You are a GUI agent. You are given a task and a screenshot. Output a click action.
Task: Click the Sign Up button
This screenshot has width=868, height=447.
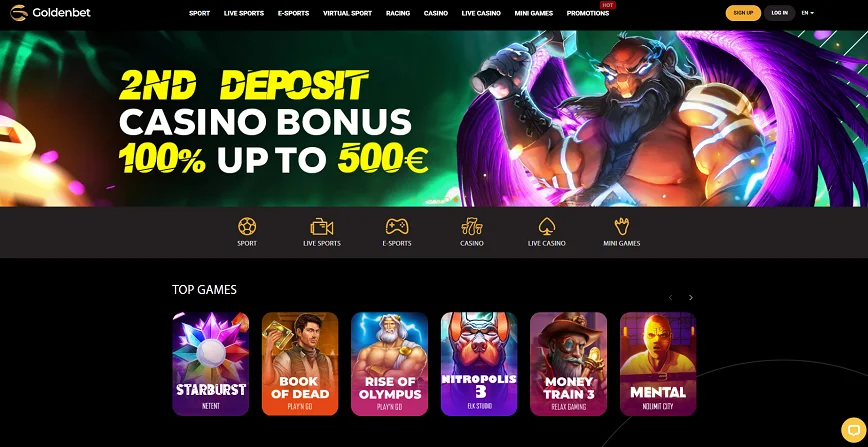(743, 13)
